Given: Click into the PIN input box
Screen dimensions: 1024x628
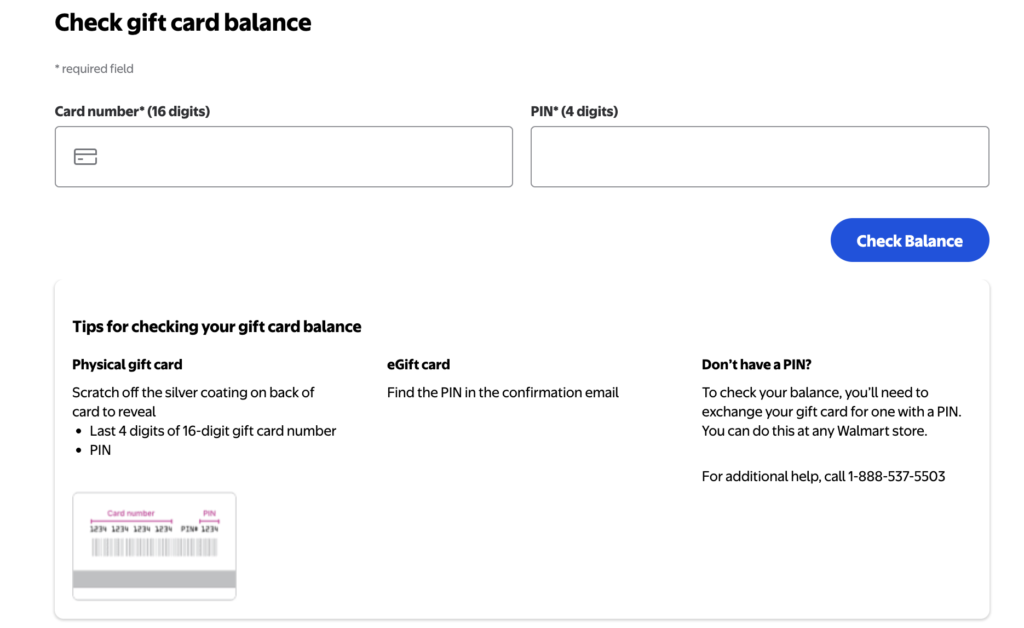Looking at the screenshot, I should (x=759, y=157).
